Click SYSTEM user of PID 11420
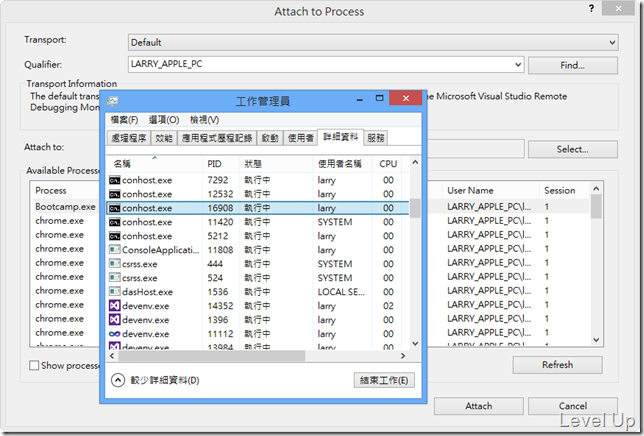Screen dimensions: 644x436 click(x=335, y=222)
